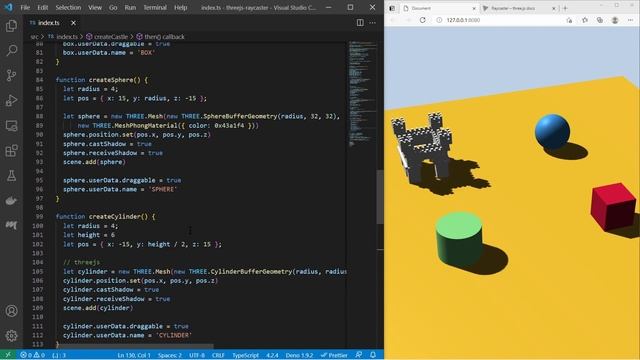This screenshot has width=640, height=360.
Task: Expand the then() callback breadcrumb
Action: [x=160, y=37]
